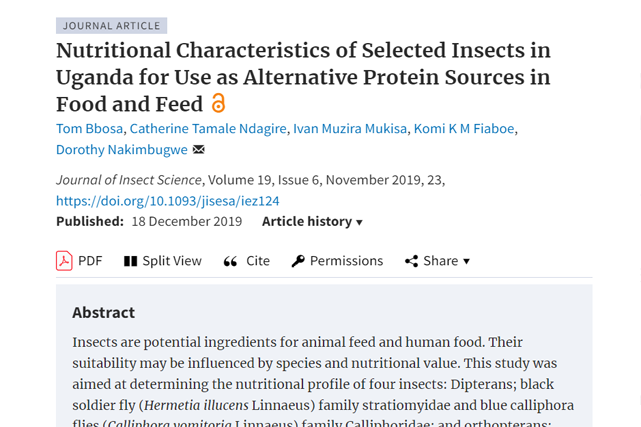
Task: Click the envelope icon beside Dorothy Nakimbugwe
Action: 199,150
